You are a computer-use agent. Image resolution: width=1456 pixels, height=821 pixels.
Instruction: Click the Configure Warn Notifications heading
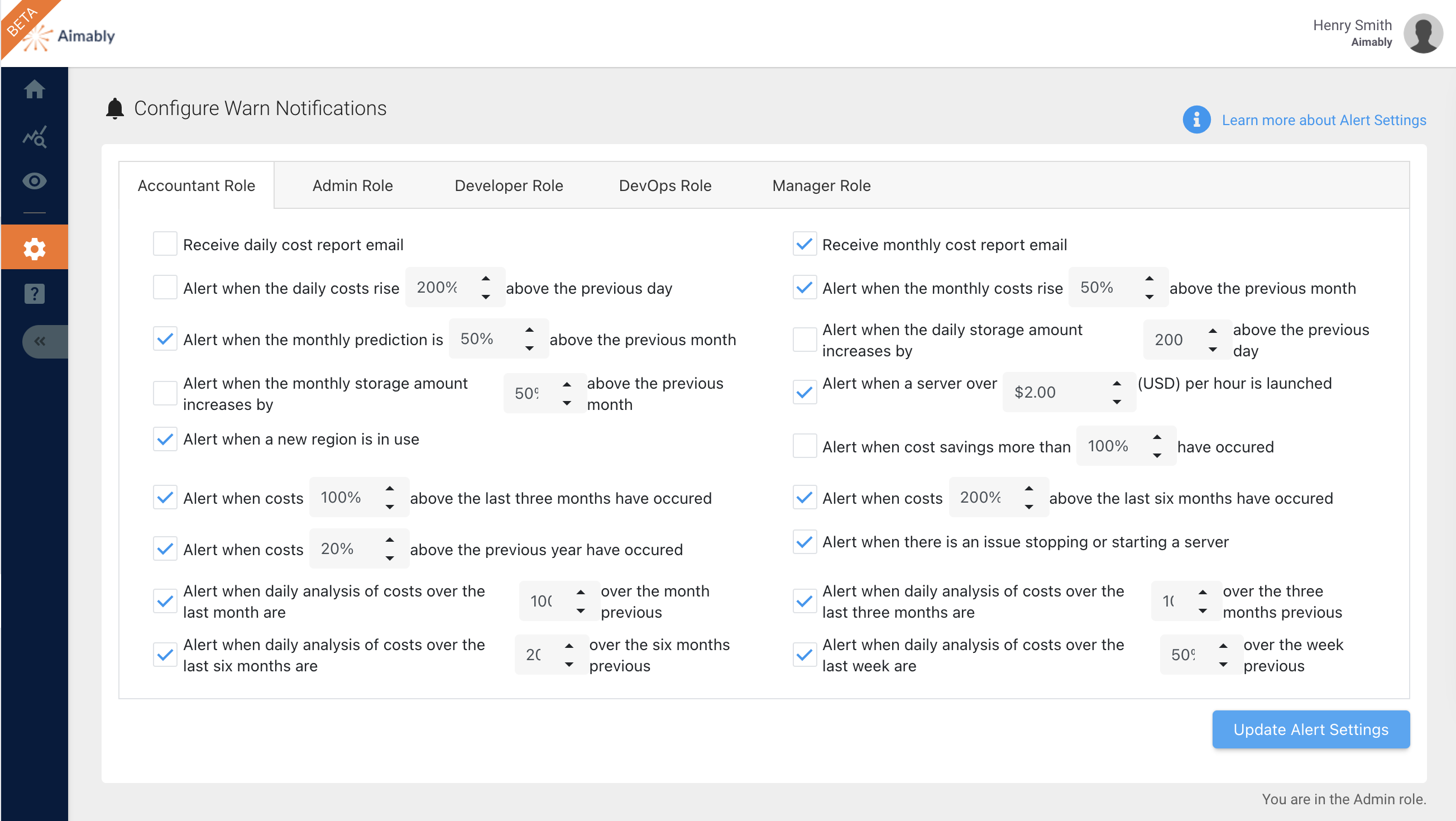pyautogui.click(x=260, y=107)
